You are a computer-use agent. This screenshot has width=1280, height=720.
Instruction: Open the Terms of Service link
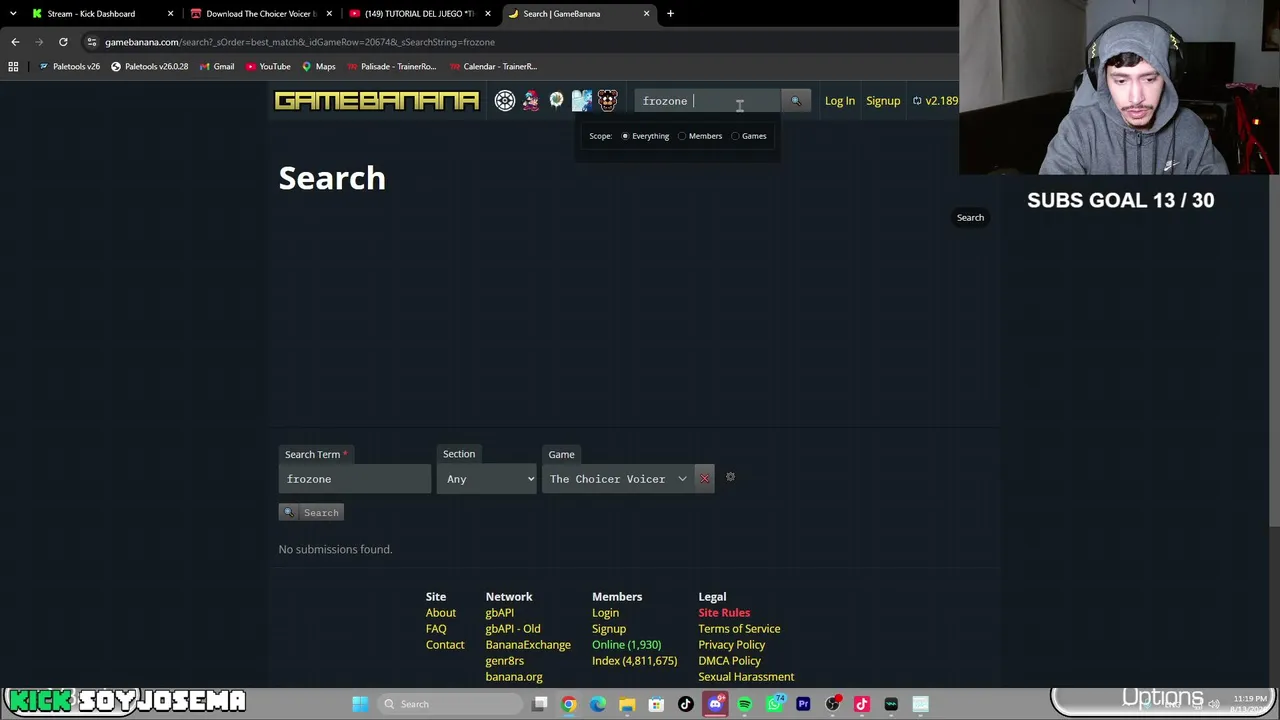click(740, 629)
